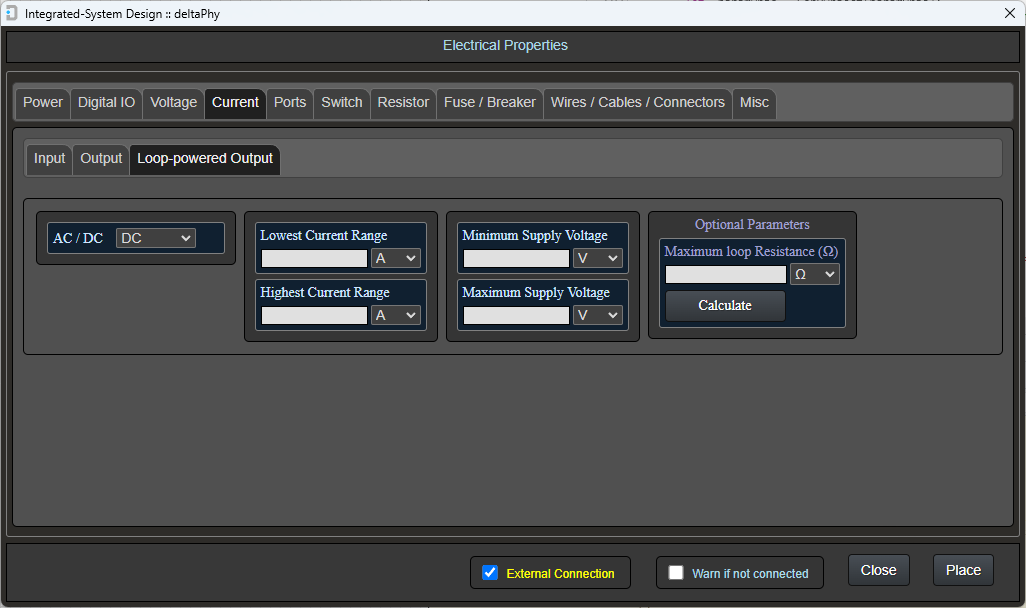The width and height of the screenshot is (1026, 608).
Task: Open the Digital IO tab
Action: tap(106, 103)
